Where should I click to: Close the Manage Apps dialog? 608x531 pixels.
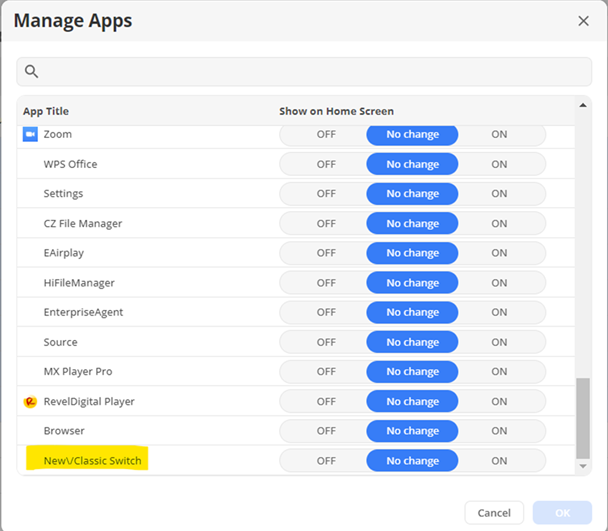[583, 21]
